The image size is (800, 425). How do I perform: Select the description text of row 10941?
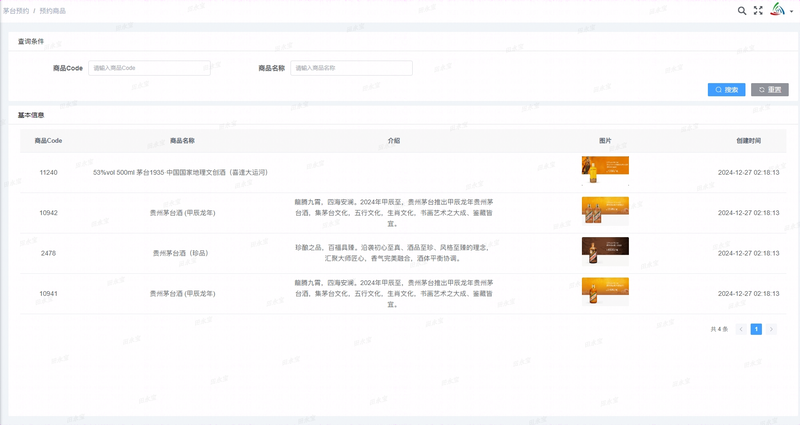coord(394,293)
